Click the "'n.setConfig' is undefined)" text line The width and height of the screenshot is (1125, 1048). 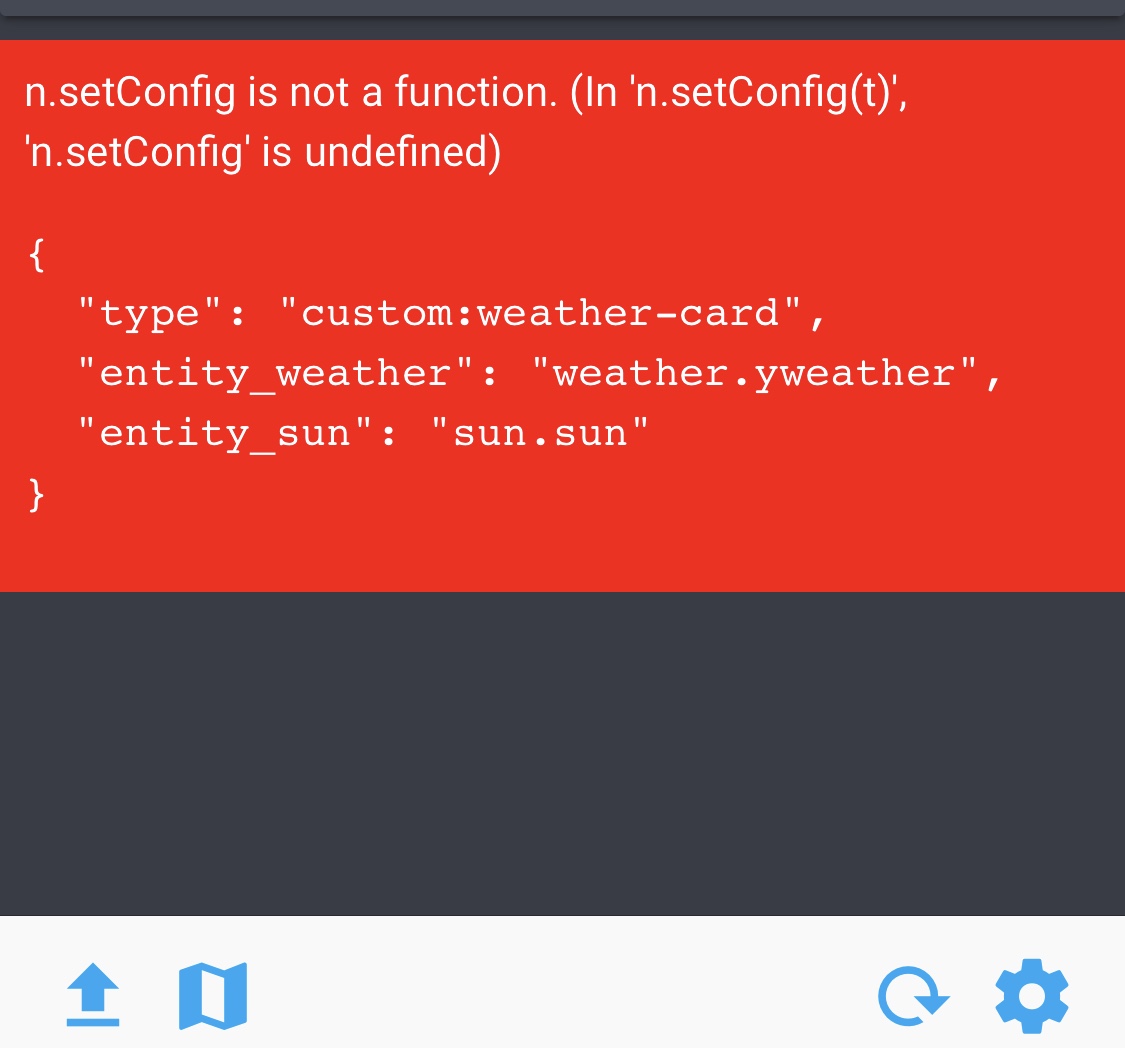(262, 153)
